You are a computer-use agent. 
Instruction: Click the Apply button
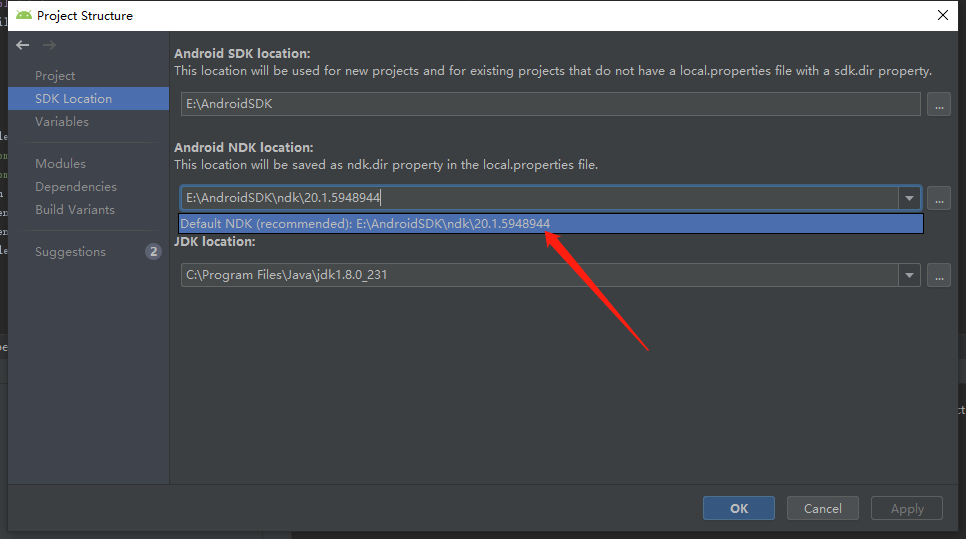click(907, 508)
